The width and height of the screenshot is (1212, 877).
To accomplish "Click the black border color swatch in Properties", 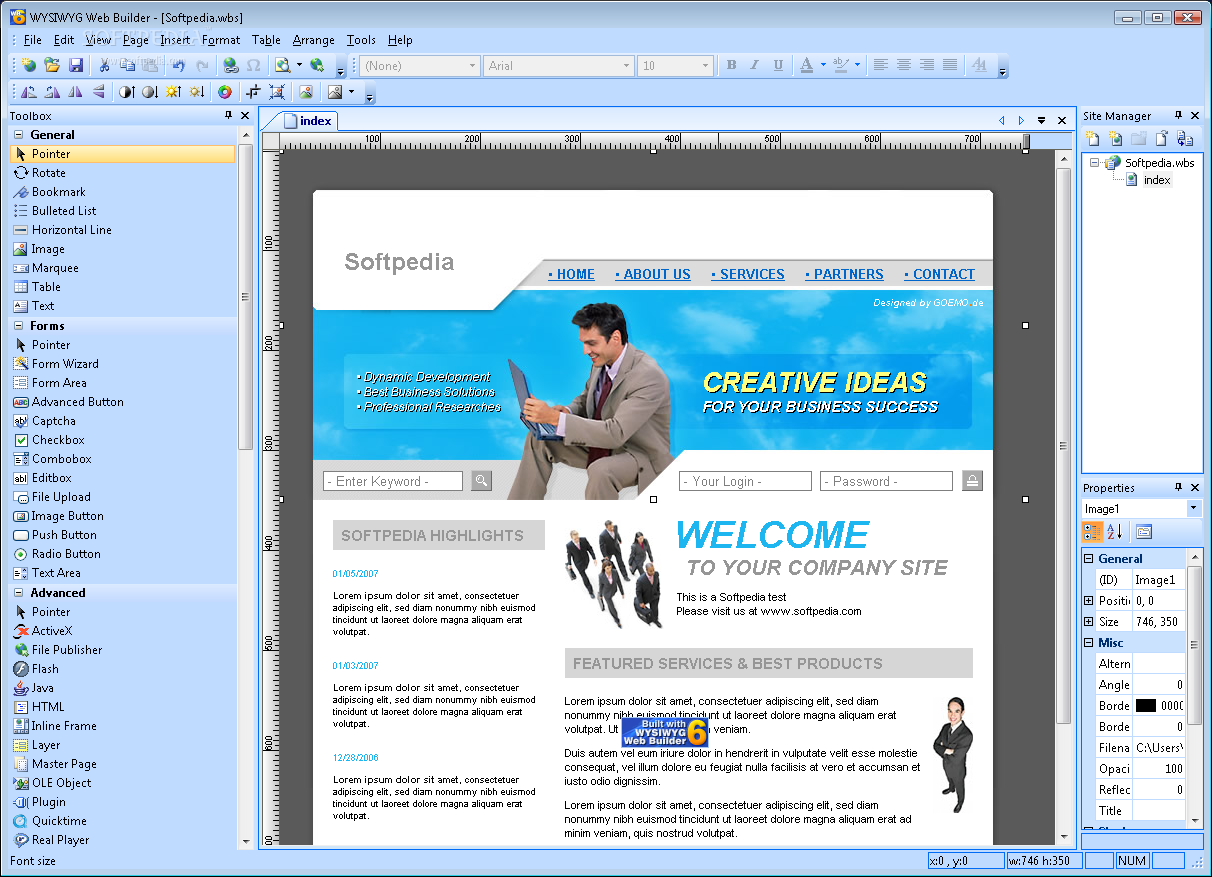I will pos(1146,706).
